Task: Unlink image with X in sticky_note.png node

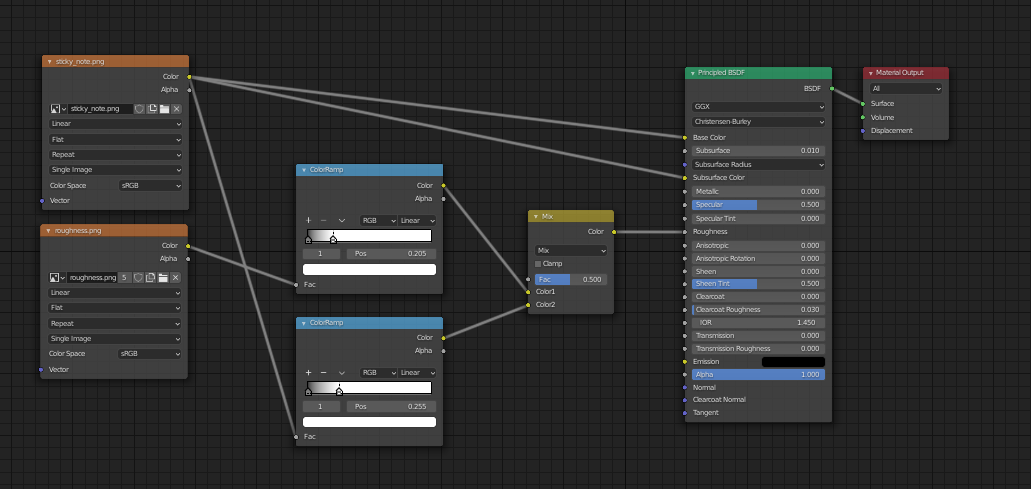Action: point(176,108)
